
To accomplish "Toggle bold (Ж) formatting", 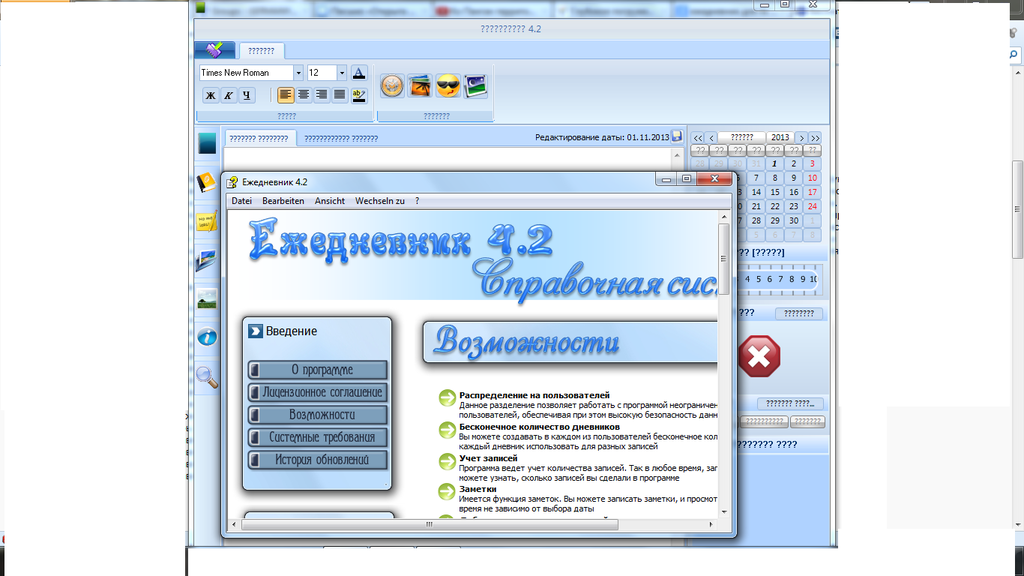I will click(210, 96).
